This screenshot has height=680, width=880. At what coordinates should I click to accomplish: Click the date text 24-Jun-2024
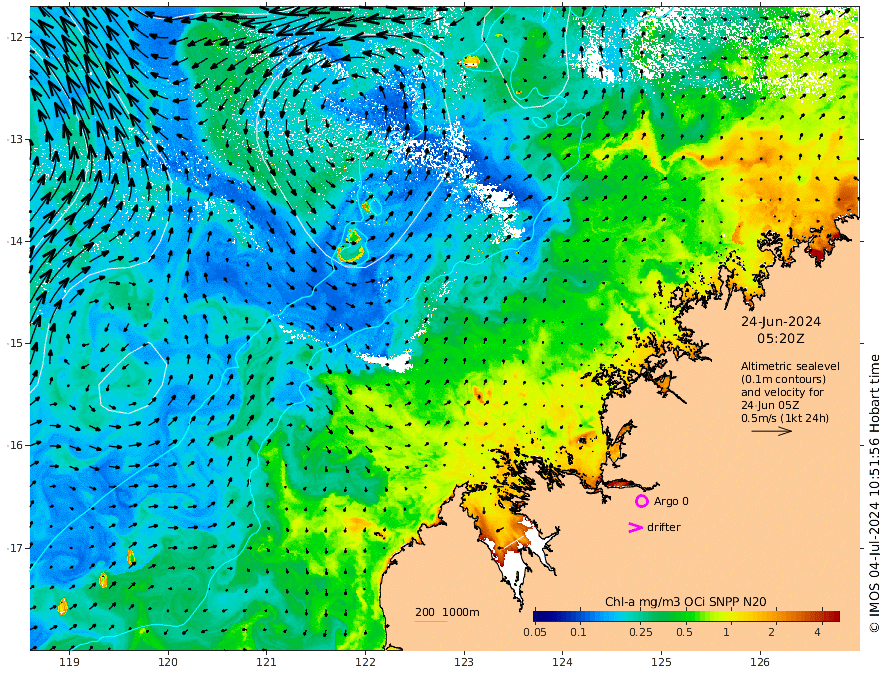(781, 322)
